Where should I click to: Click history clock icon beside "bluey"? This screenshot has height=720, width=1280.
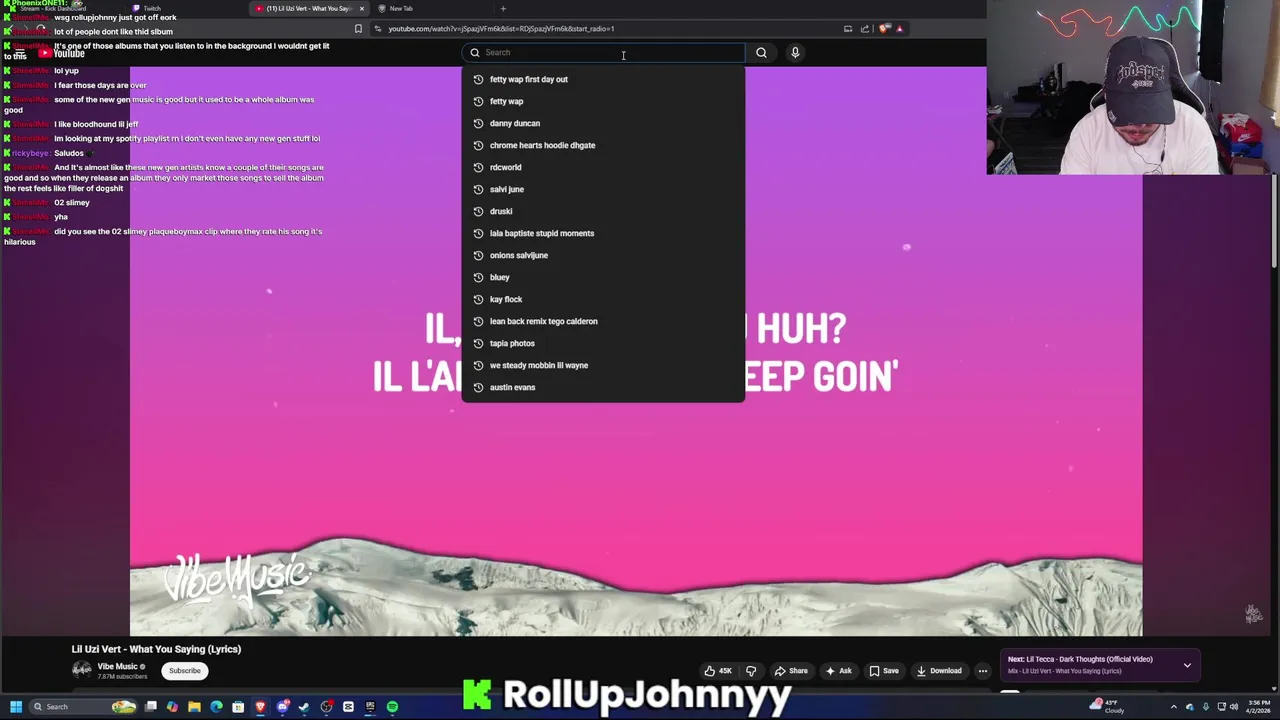pyautogui.click(x=478, y=277)
